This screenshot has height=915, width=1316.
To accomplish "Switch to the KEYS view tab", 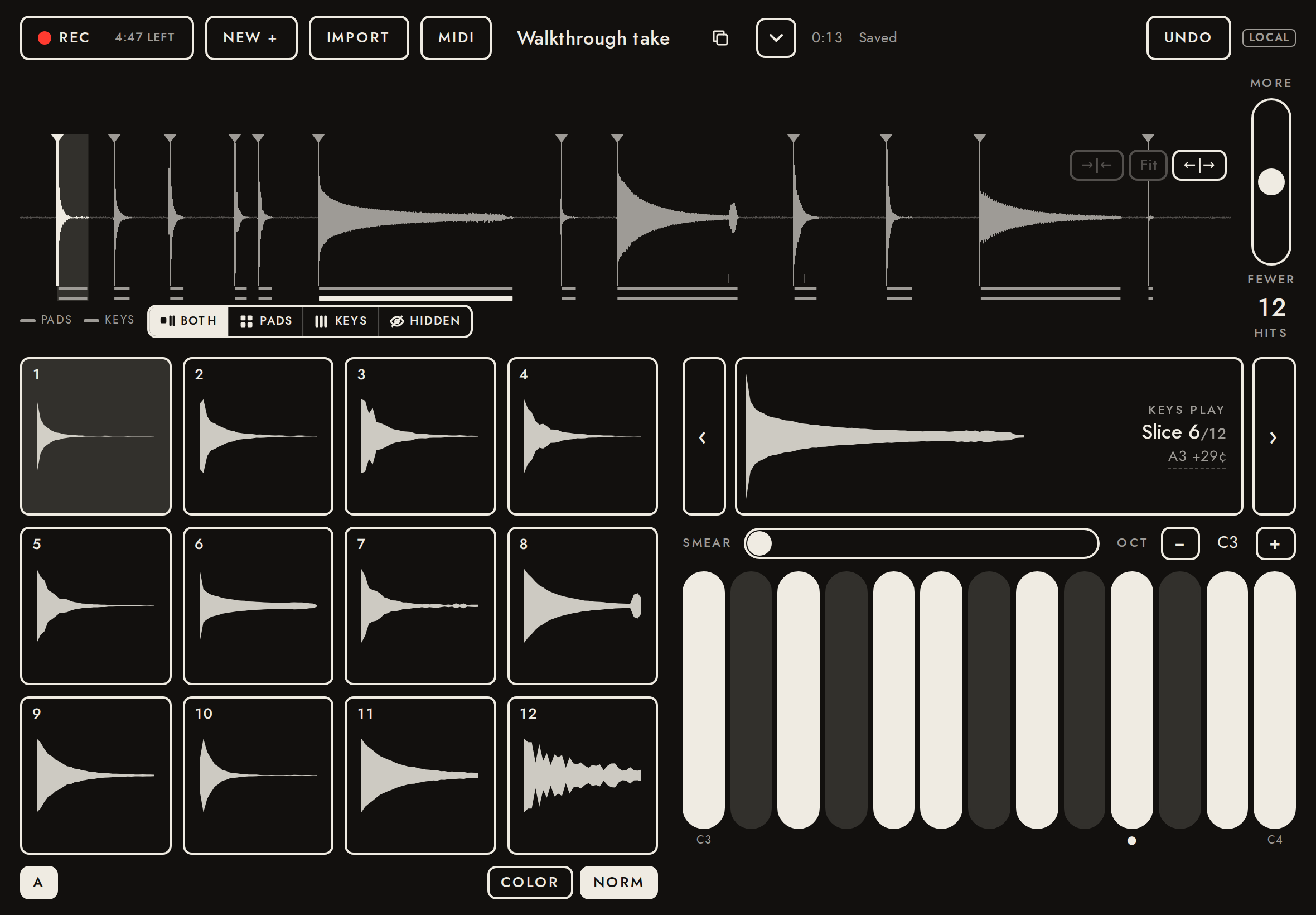I will point(341,321).
